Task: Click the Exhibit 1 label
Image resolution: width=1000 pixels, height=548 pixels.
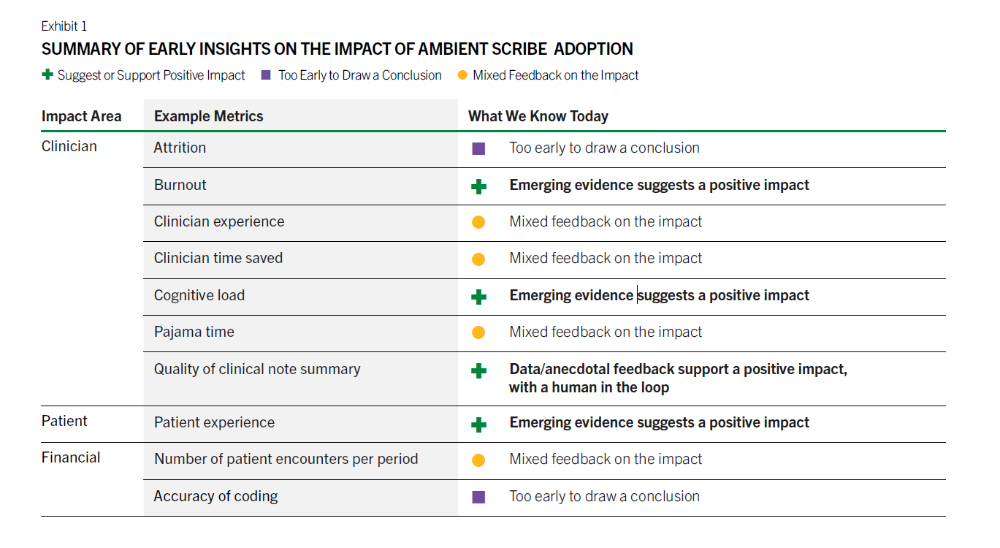Action: pyautogui.click(x=63, y=26)
